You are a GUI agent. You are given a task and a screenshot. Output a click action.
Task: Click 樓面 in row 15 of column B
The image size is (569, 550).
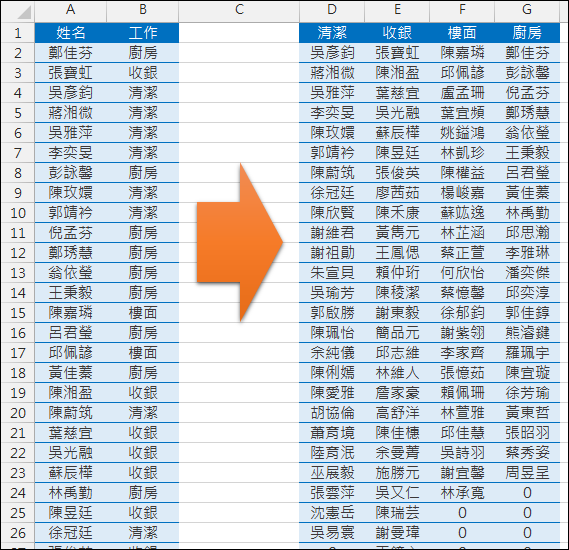tap(143, 313)
